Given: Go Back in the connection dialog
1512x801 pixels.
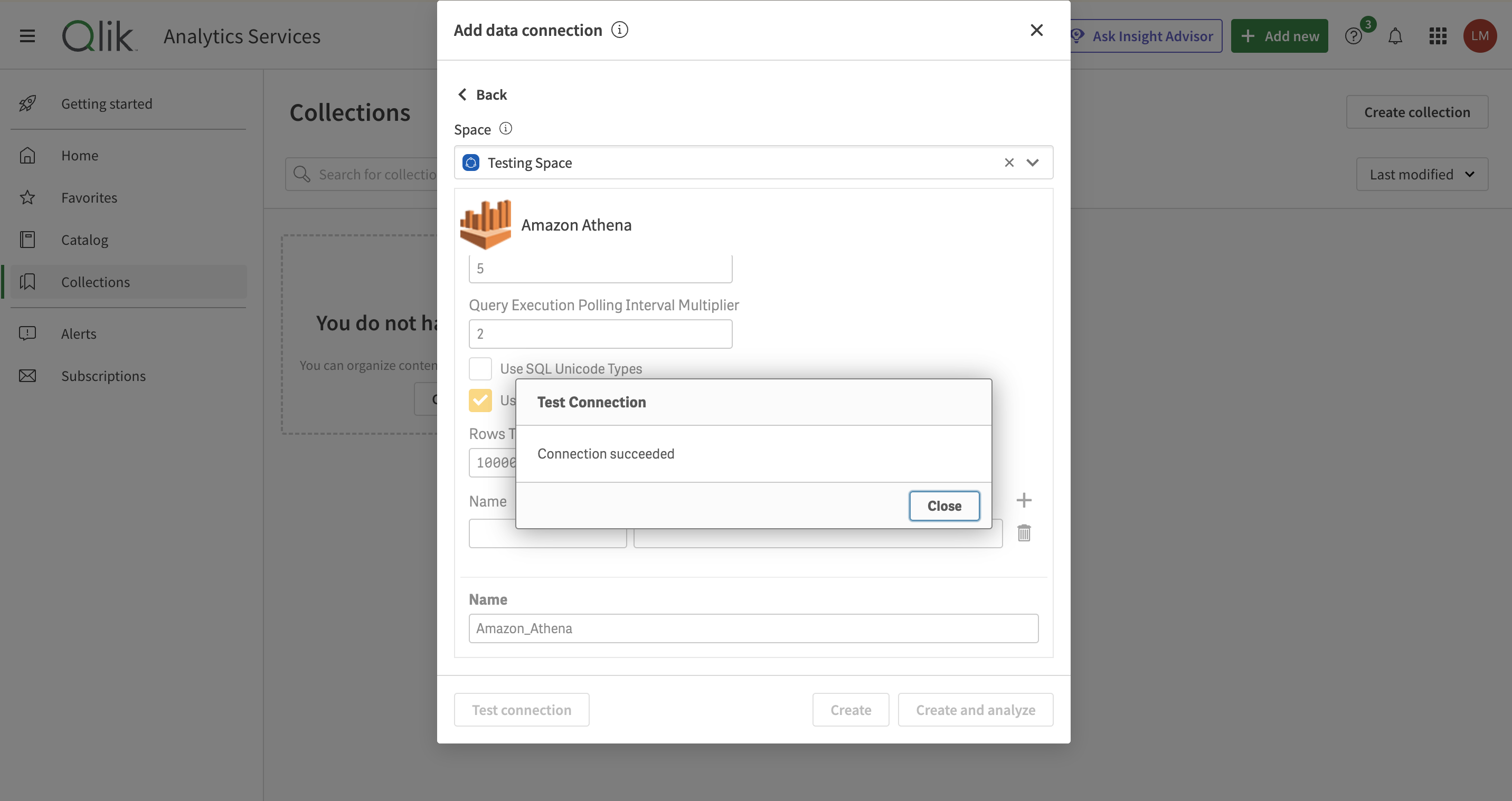Looking at the screenshot, I should pyautogui.click(x=482, y=94).
